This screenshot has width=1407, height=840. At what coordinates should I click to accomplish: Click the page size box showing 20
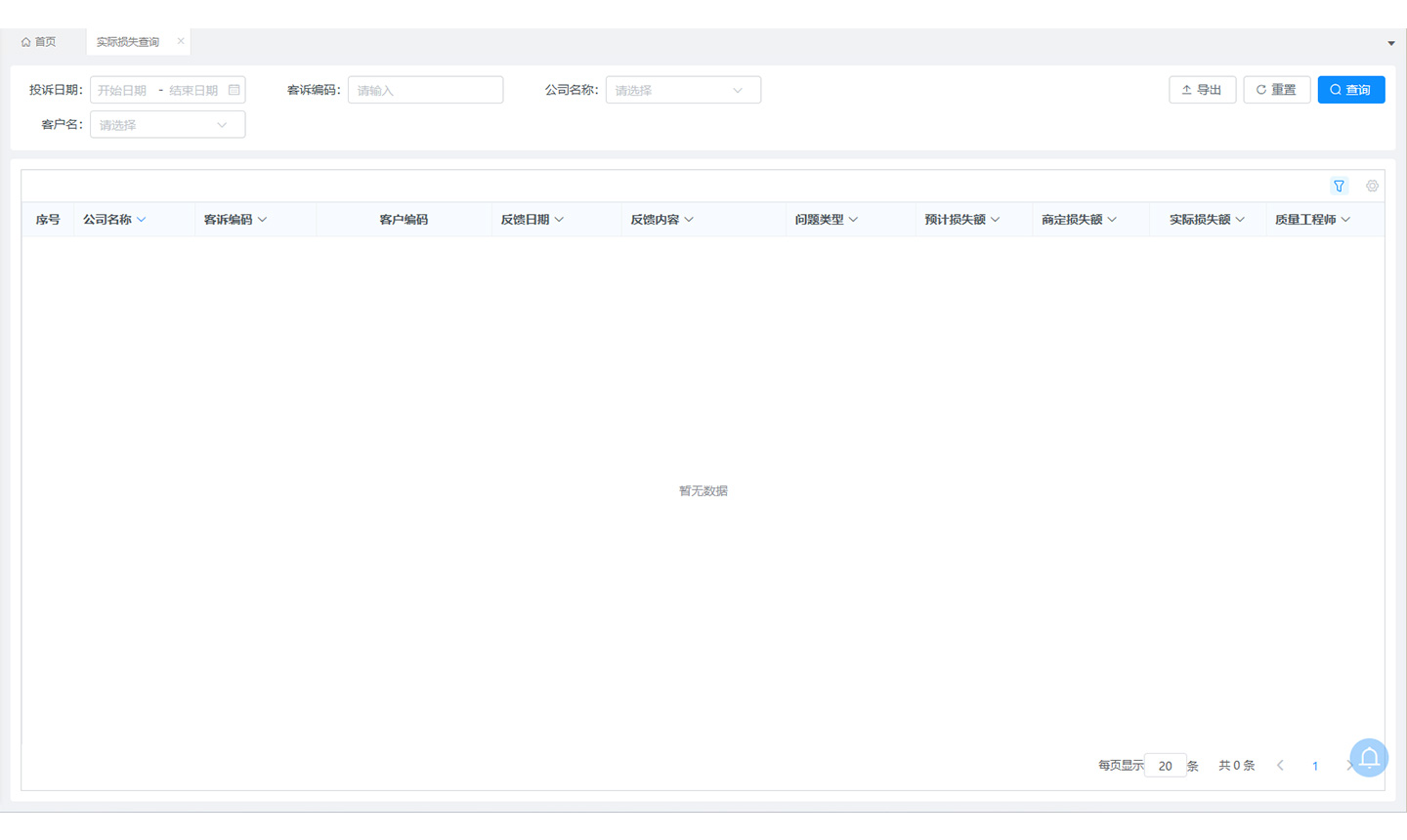(1165, 766)
